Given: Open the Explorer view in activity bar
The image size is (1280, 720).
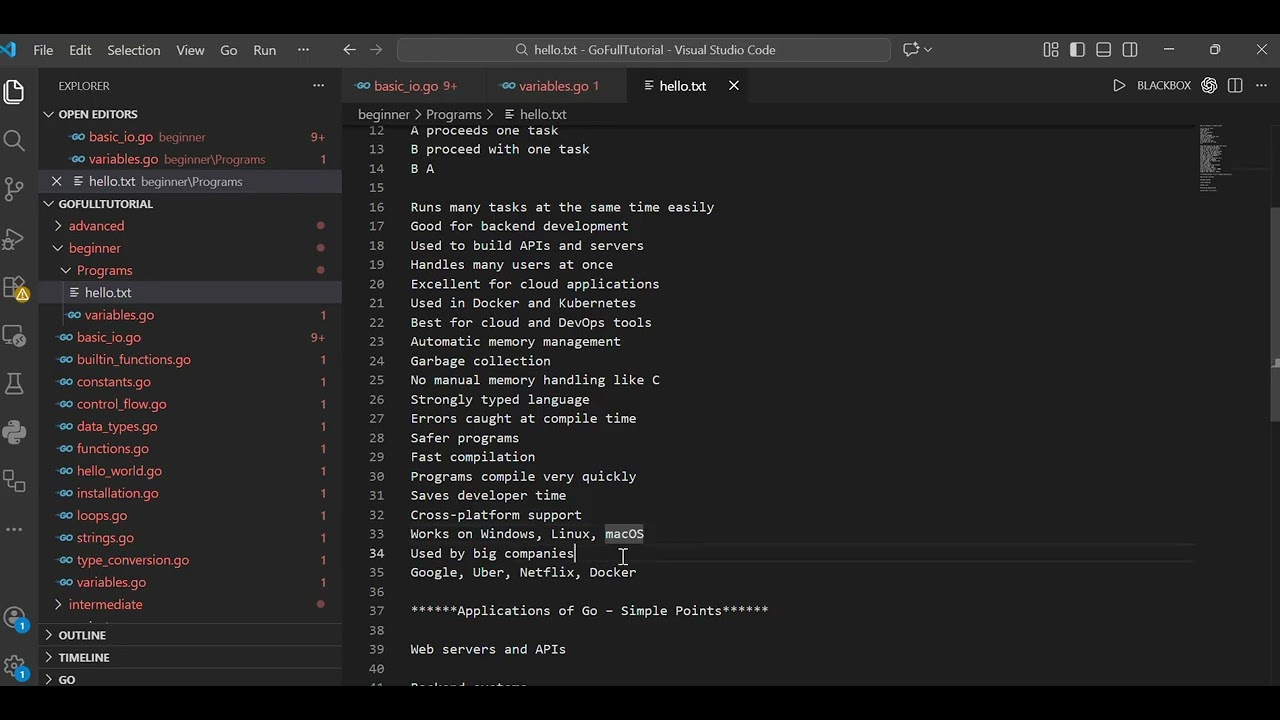Looking at the screenshot, I should (14, 92).
